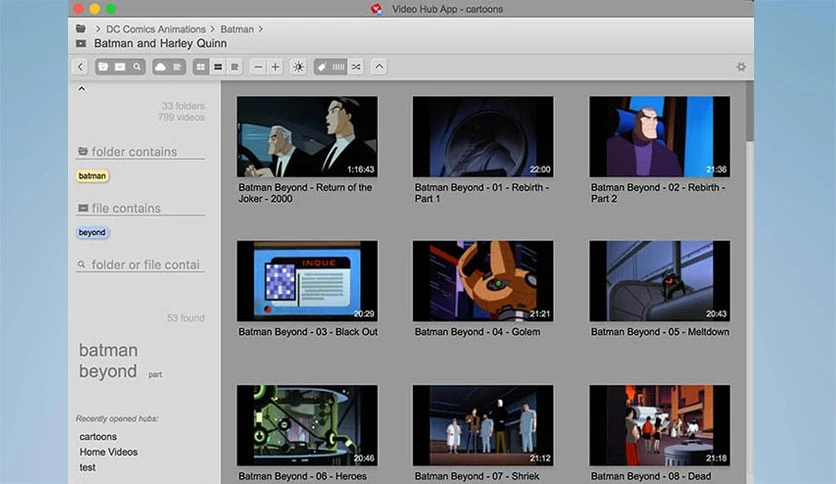The image size is (836, 484).
Task: Collapse the toolbar with up chevron
Action: [x=379, y=67]
